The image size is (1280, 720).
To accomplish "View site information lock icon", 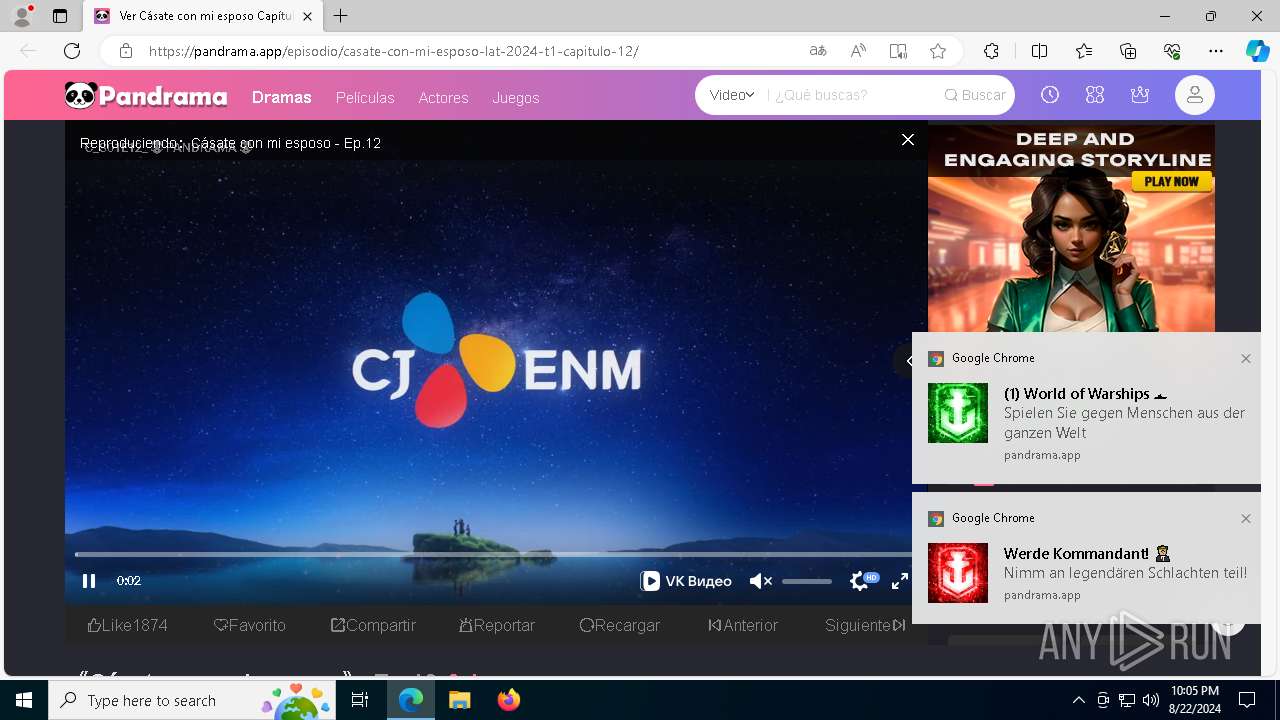I will tap(126, 51).
